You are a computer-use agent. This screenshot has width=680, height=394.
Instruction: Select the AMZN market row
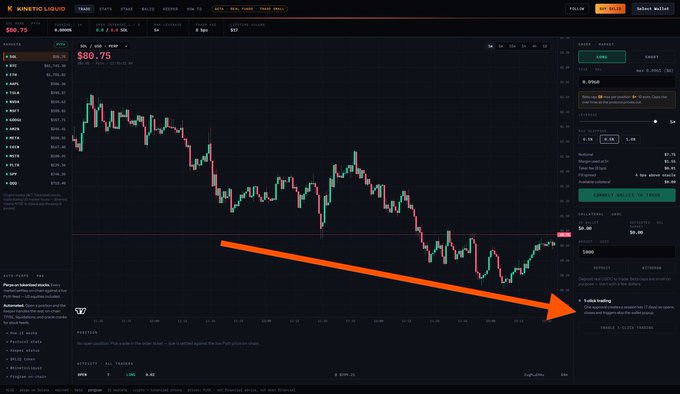click(x=36, y=129)
